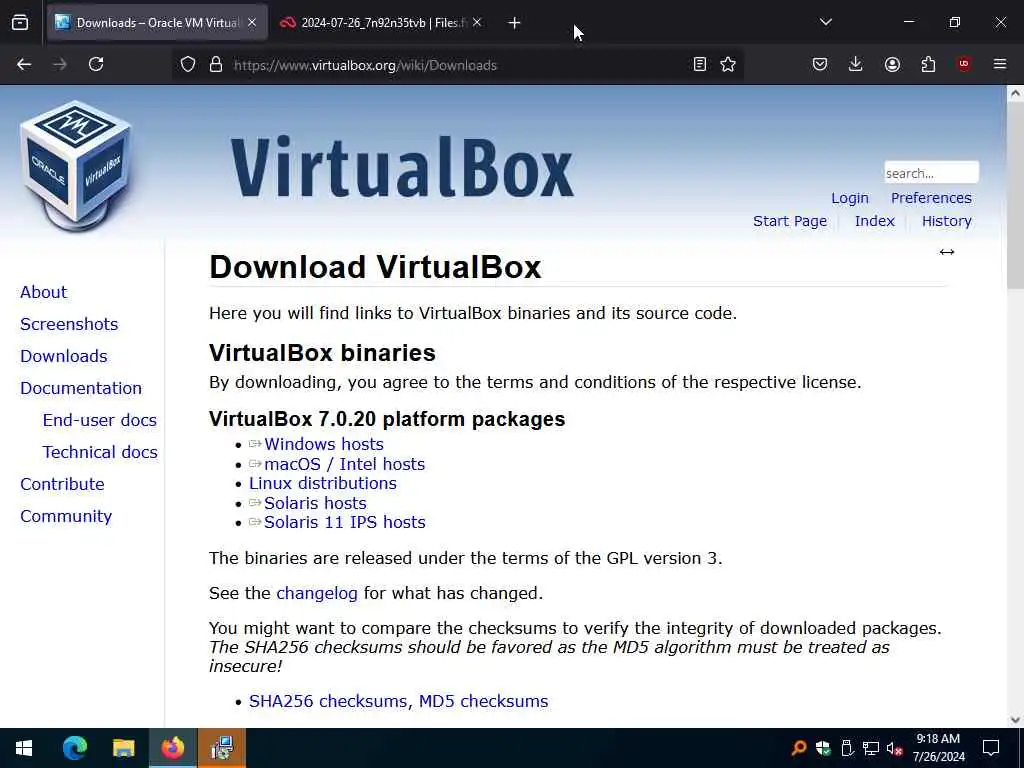Click the scrollbar down arrow
The width and height of the screenshot is (1024, 768).
point(1015,720)
